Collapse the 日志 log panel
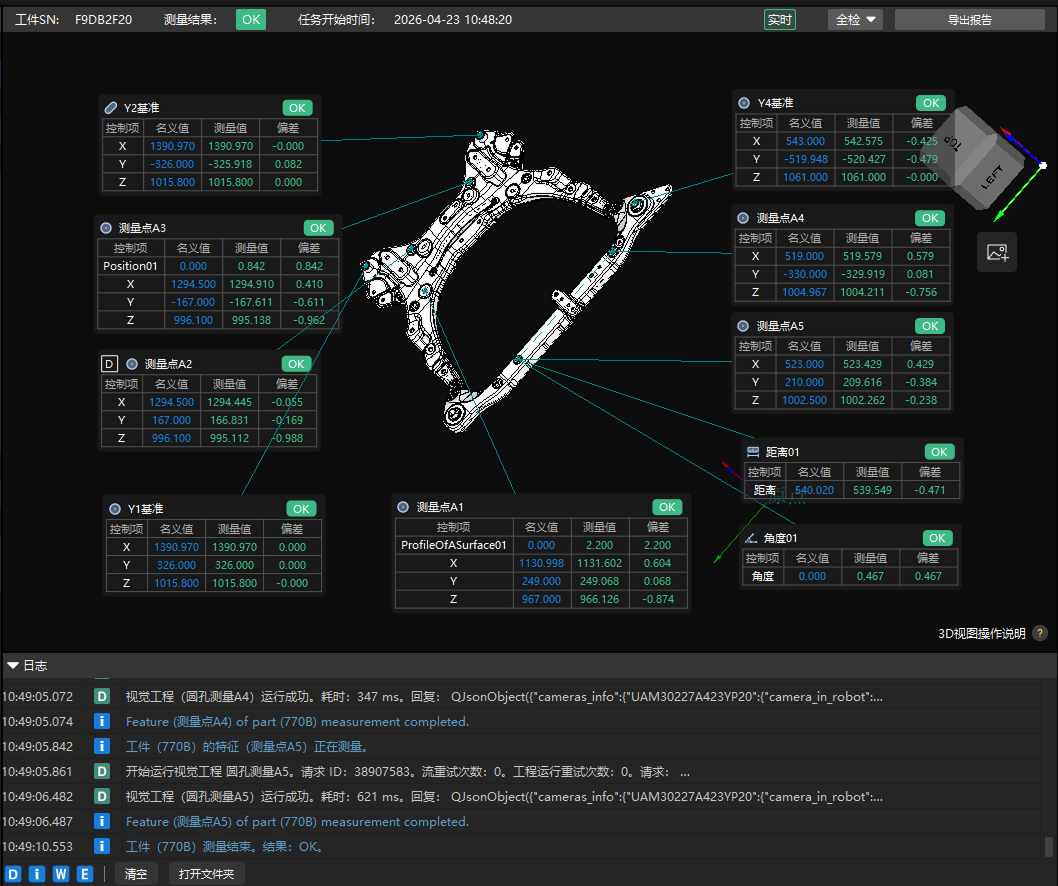This screenshot has width=1058, height=886. [13, 665]
